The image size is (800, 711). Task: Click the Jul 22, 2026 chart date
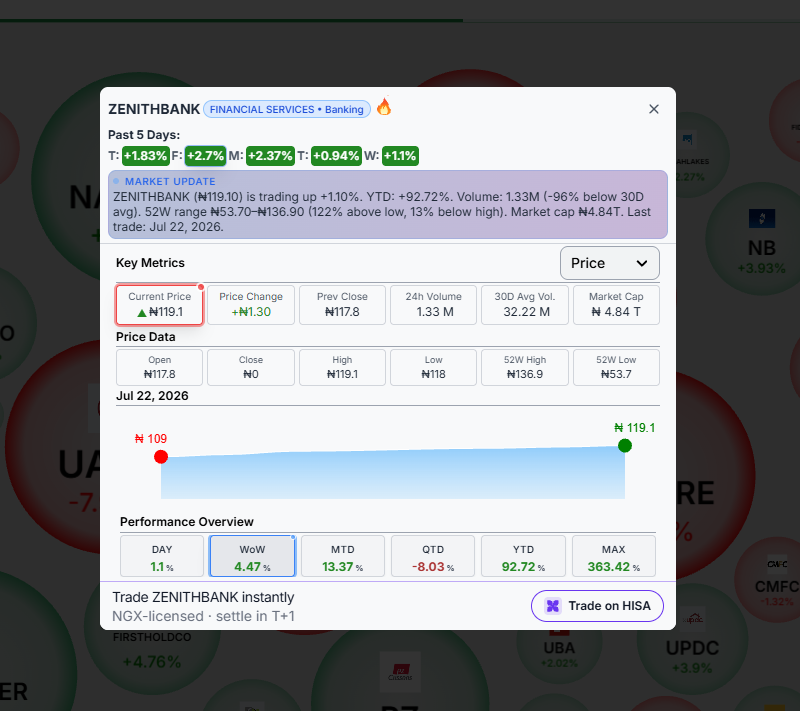(x=152, y=396)
